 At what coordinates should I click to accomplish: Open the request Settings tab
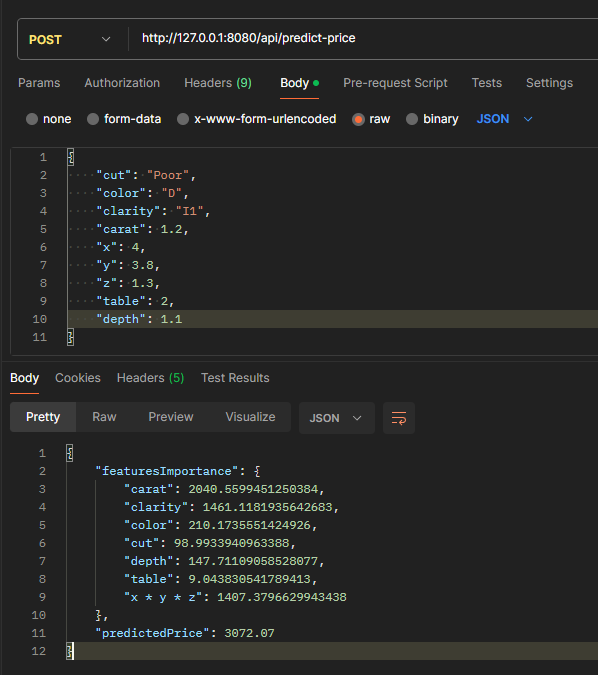pos(549,83)
